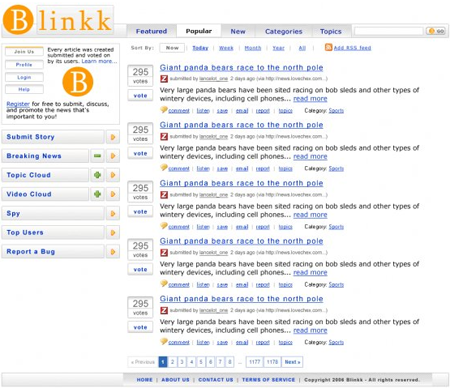Sort stories by Now

click(x=172, y=48)
